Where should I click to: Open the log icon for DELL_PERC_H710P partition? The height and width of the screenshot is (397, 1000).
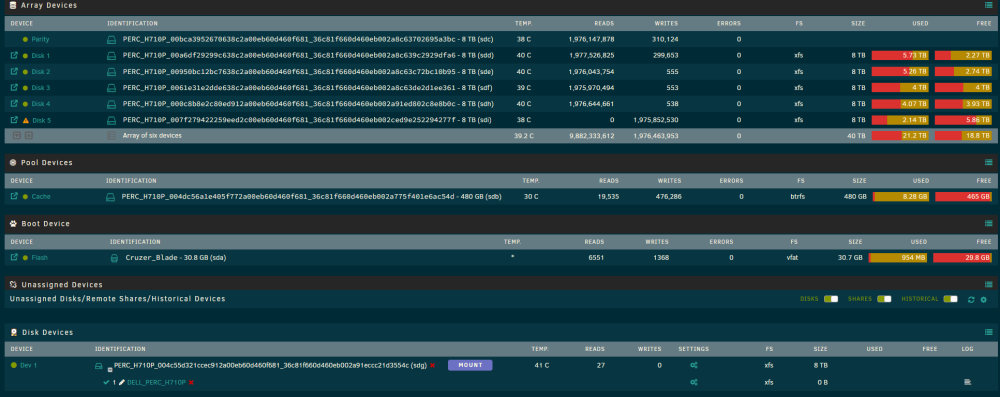pos(967,382)
